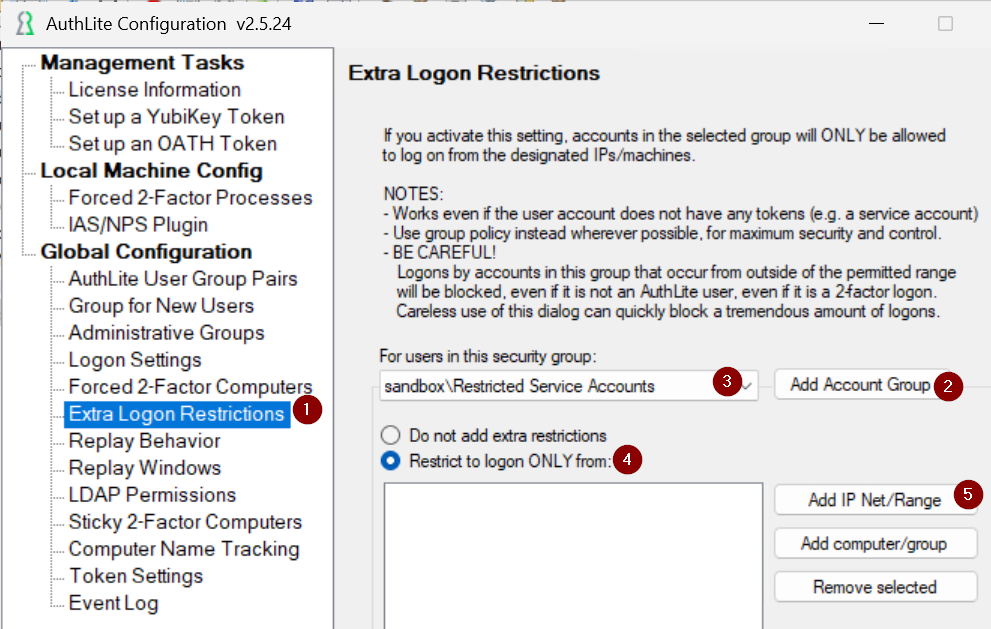Open the IAS/NPS Plugin page
This screenshot has width=991, height=629.
click(138, 225)
